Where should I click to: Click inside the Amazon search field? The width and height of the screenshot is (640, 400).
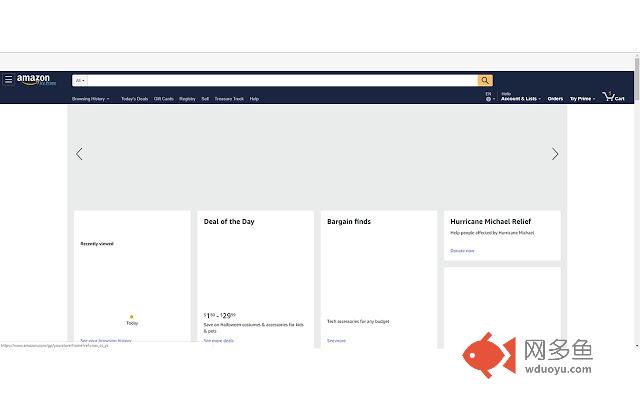point(282,80)
